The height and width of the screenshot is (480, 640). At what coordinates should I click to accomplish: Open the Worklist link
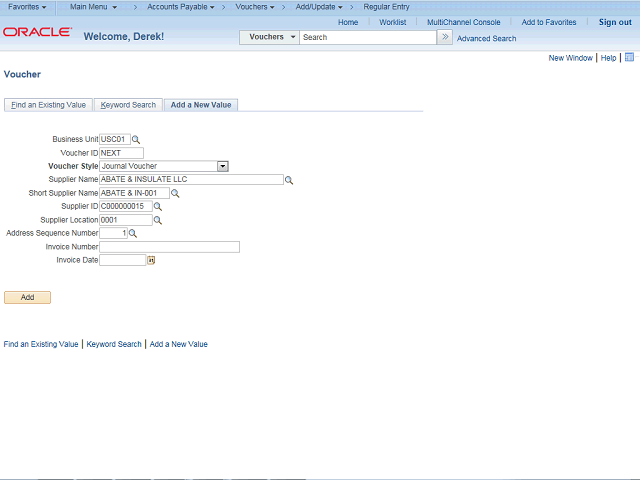coord(393,22)
